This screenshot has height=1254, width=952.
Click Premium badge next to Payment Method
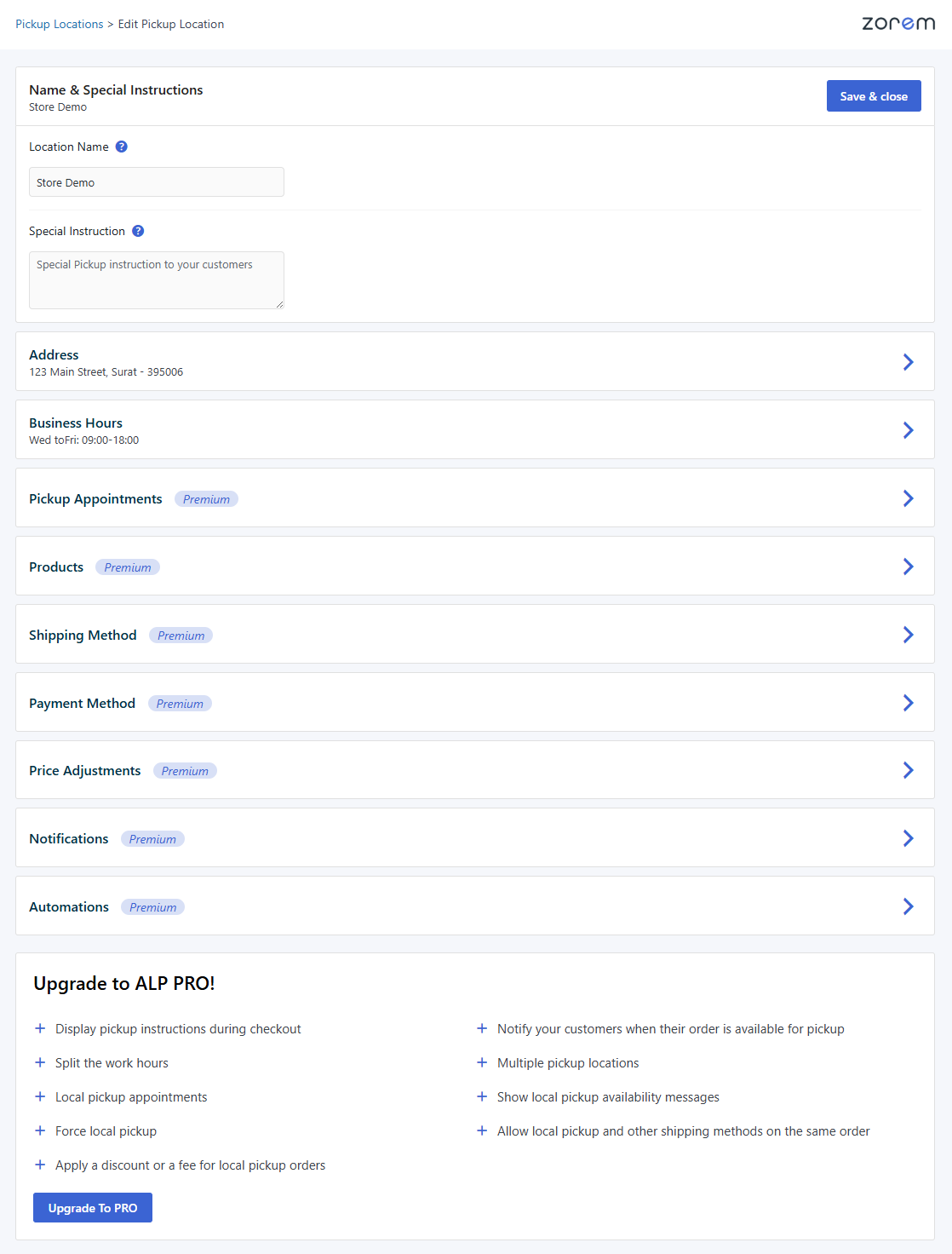(x=180, y=704)
